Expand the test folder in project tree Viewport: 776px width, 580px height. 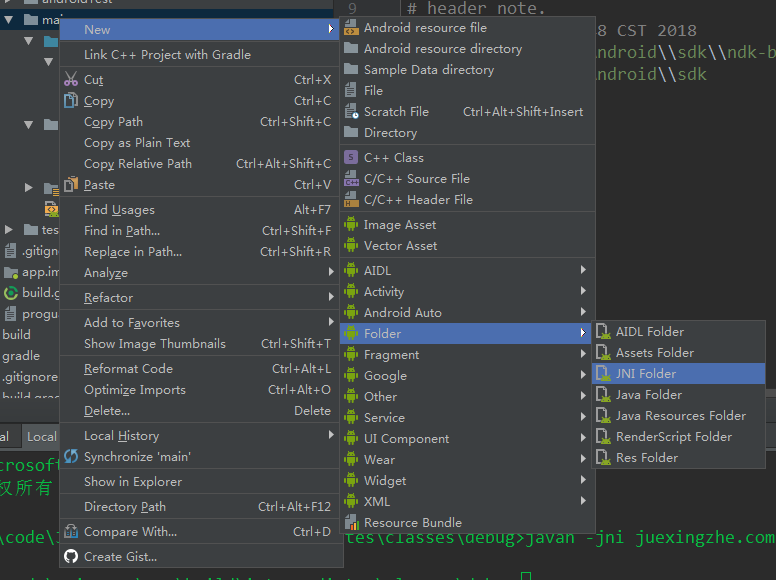point(8,229)
